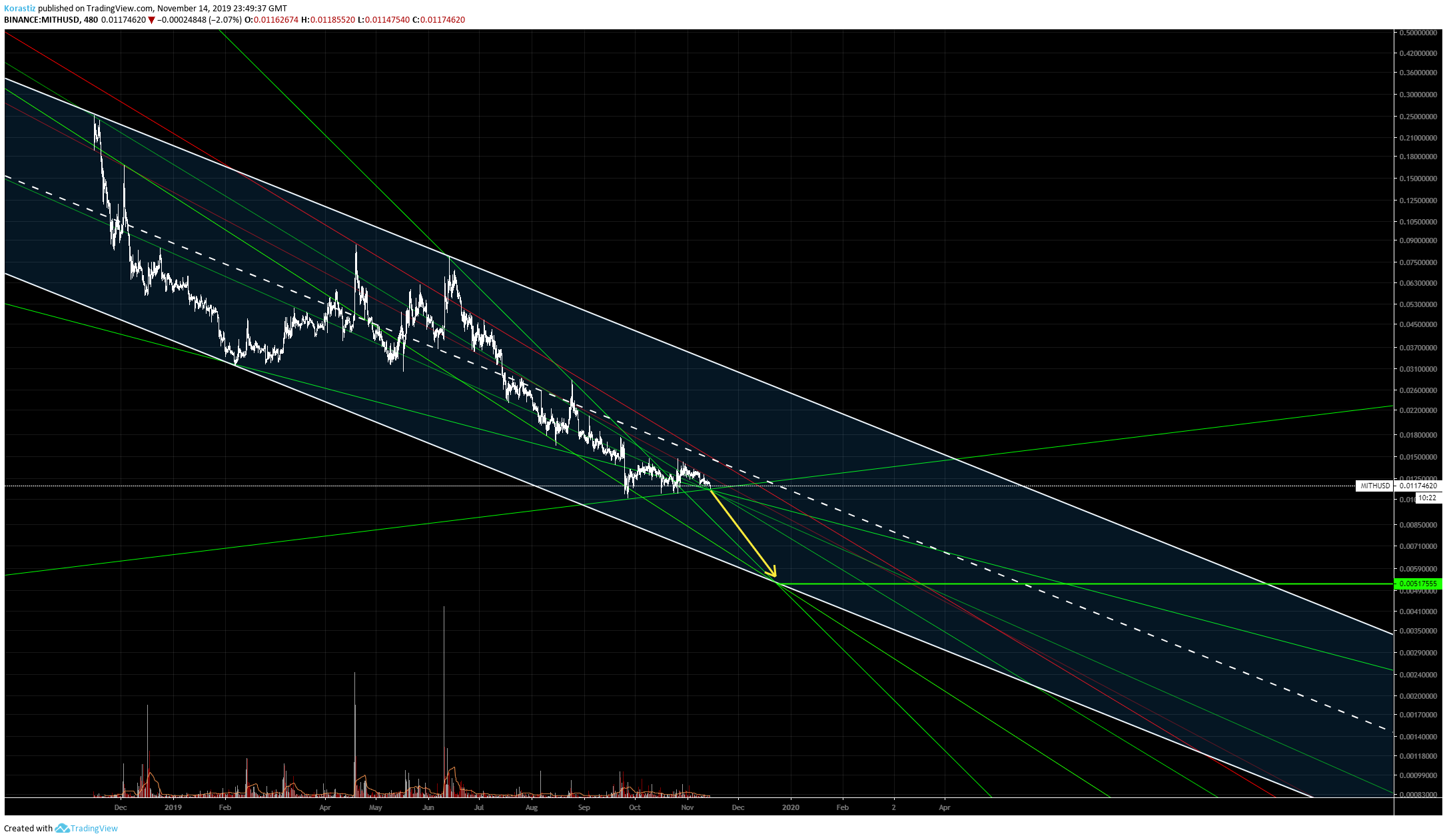
Task: Click the 0.30000000 price axis label
Action: coord(1418,95)
